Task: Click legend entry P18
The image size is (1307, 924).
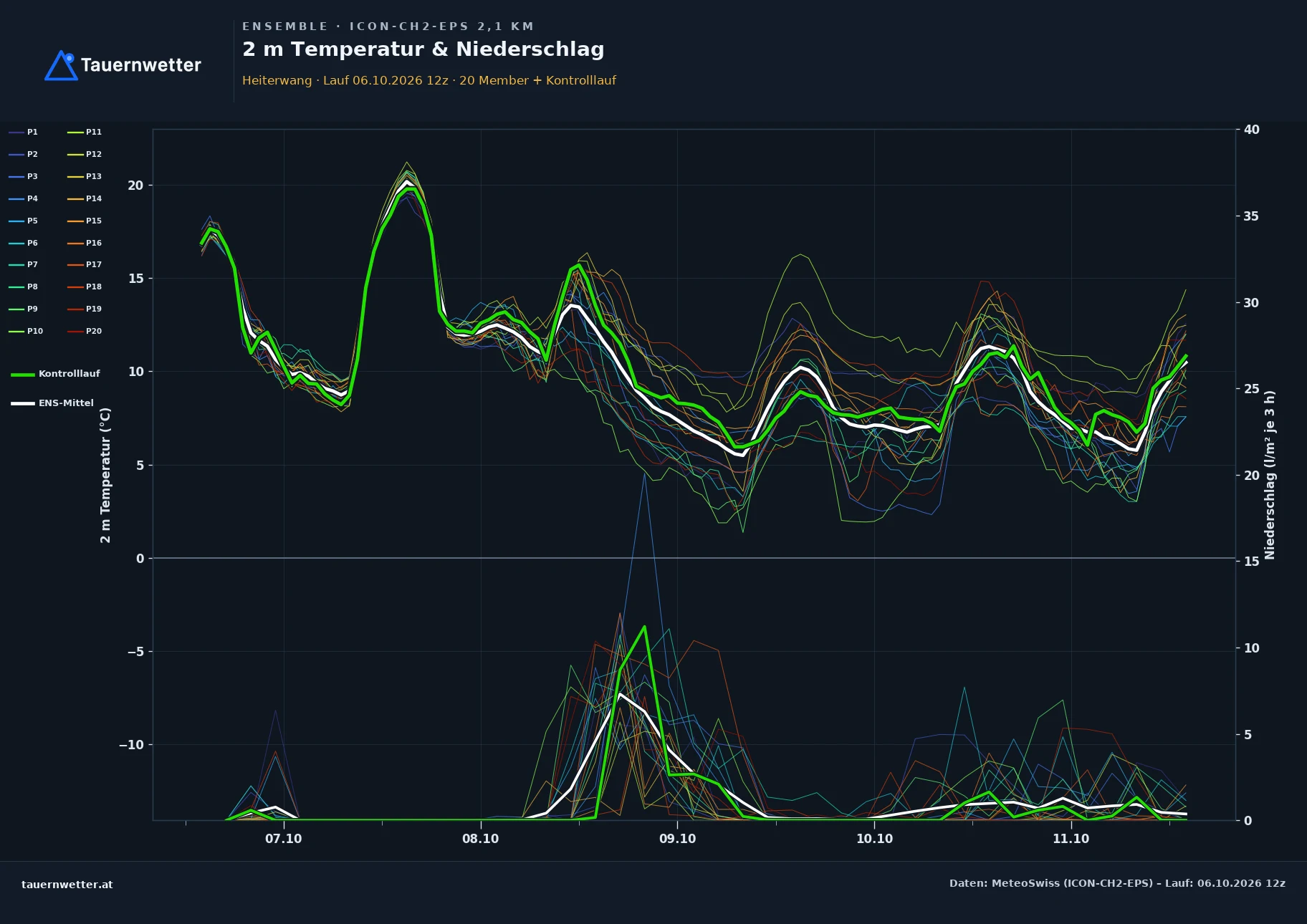Action: tap(85, 287)
